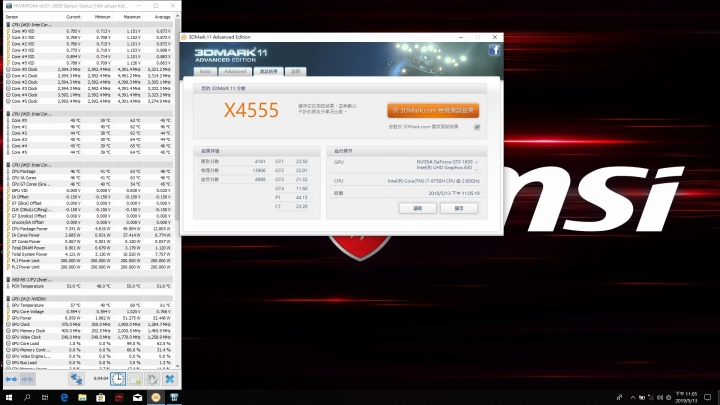Click Minimum column header in HWiNFO
Viewport: 720px width, 405px height.
[x=97, y=17]
